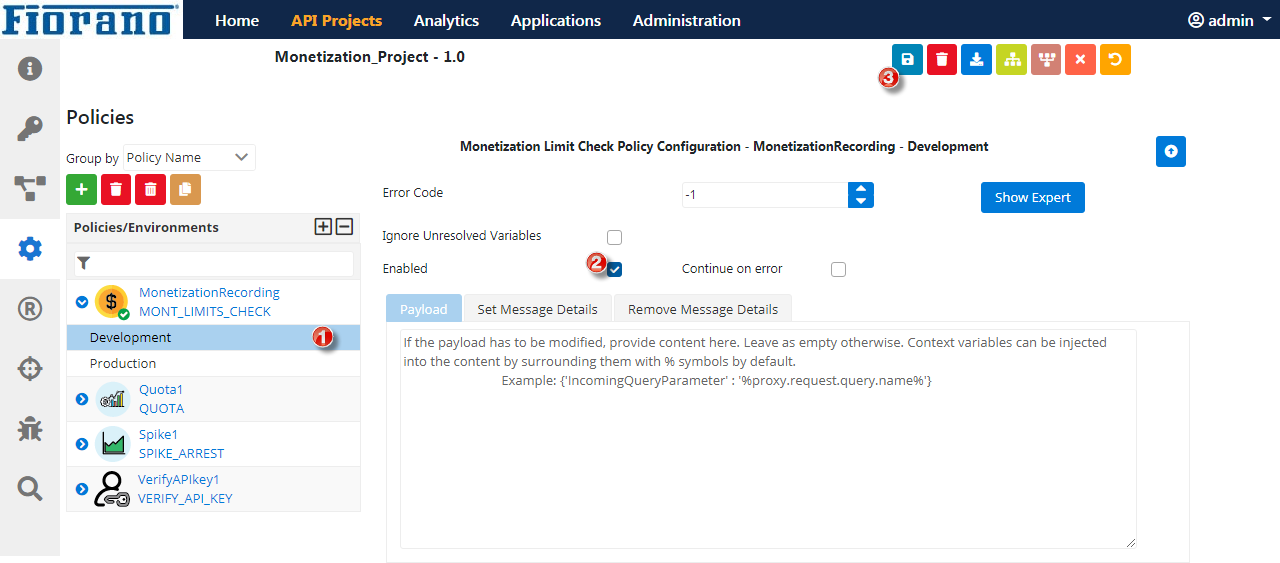Click the blue download icon in toolbar
Viewport: 1280px width, 563px height.
[x=976, y=60]
